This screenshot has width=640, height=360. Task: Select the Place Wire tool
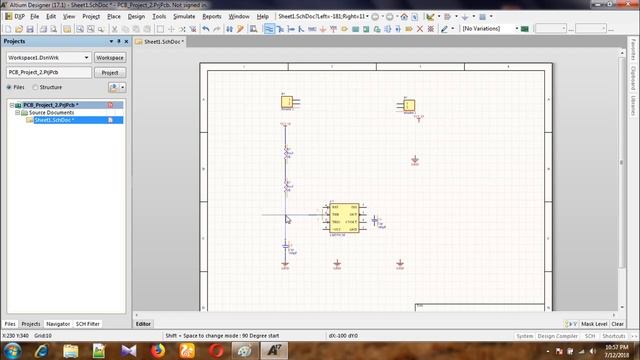269,29
